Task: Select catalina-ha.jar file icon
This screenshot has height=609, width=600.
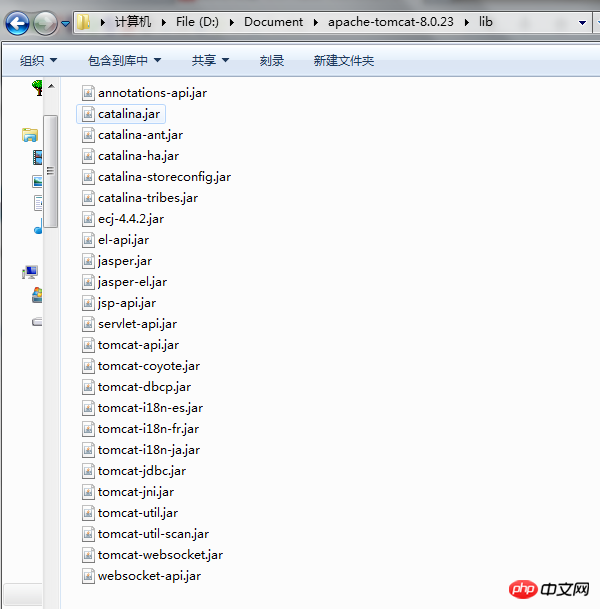Action: coord(88,156)
